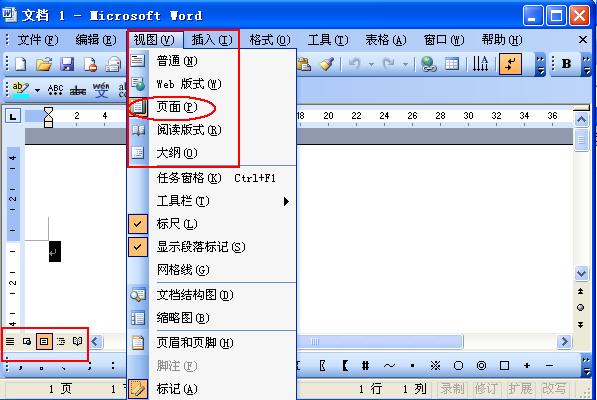Open the Undo history dropdown arrow
The height and width of the screenshot is (400, 597).
tap(371, 64)
